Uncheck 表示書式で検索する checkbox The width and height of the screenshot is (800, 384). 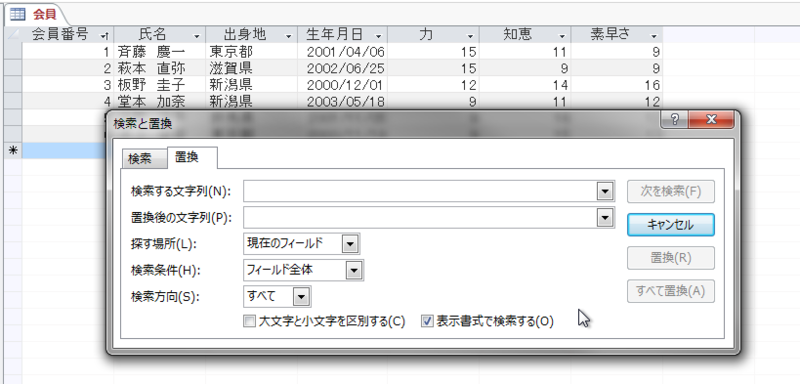click(427, 322)
